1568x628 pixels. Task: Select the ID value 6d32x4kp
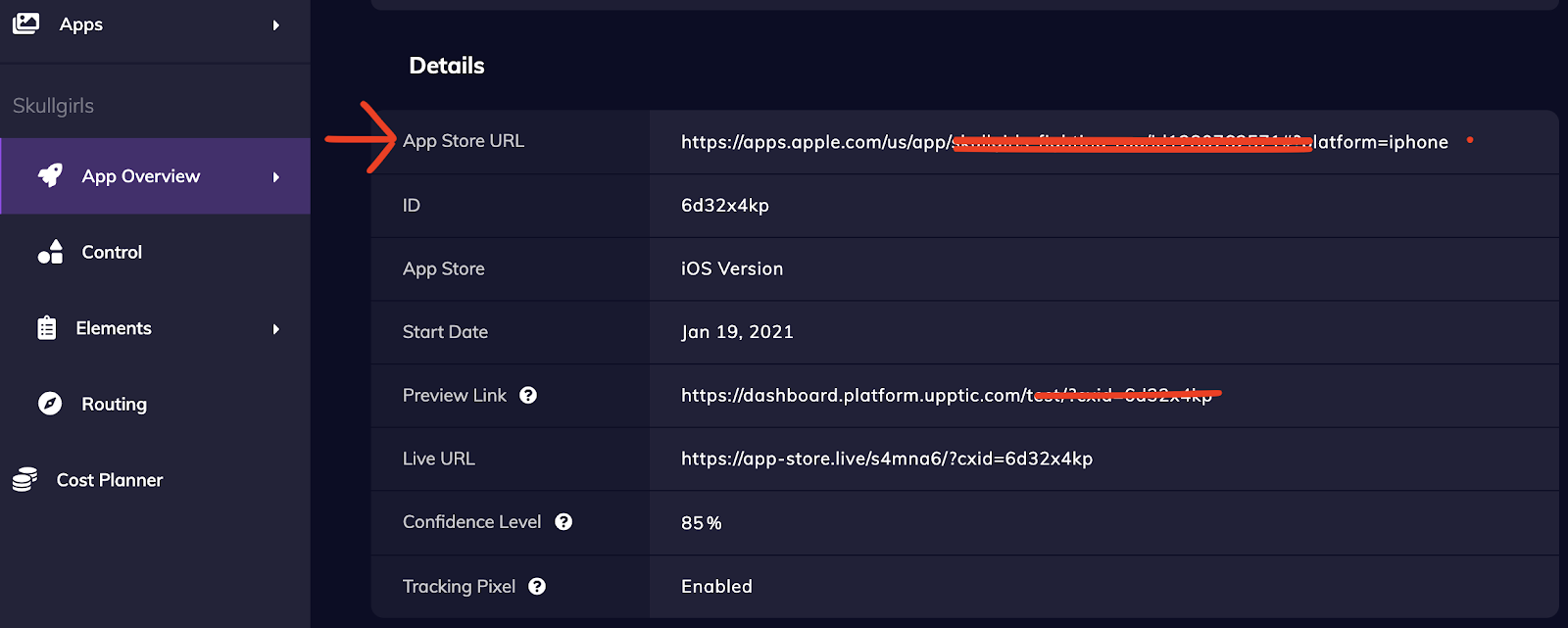click(x=725, y=206)
